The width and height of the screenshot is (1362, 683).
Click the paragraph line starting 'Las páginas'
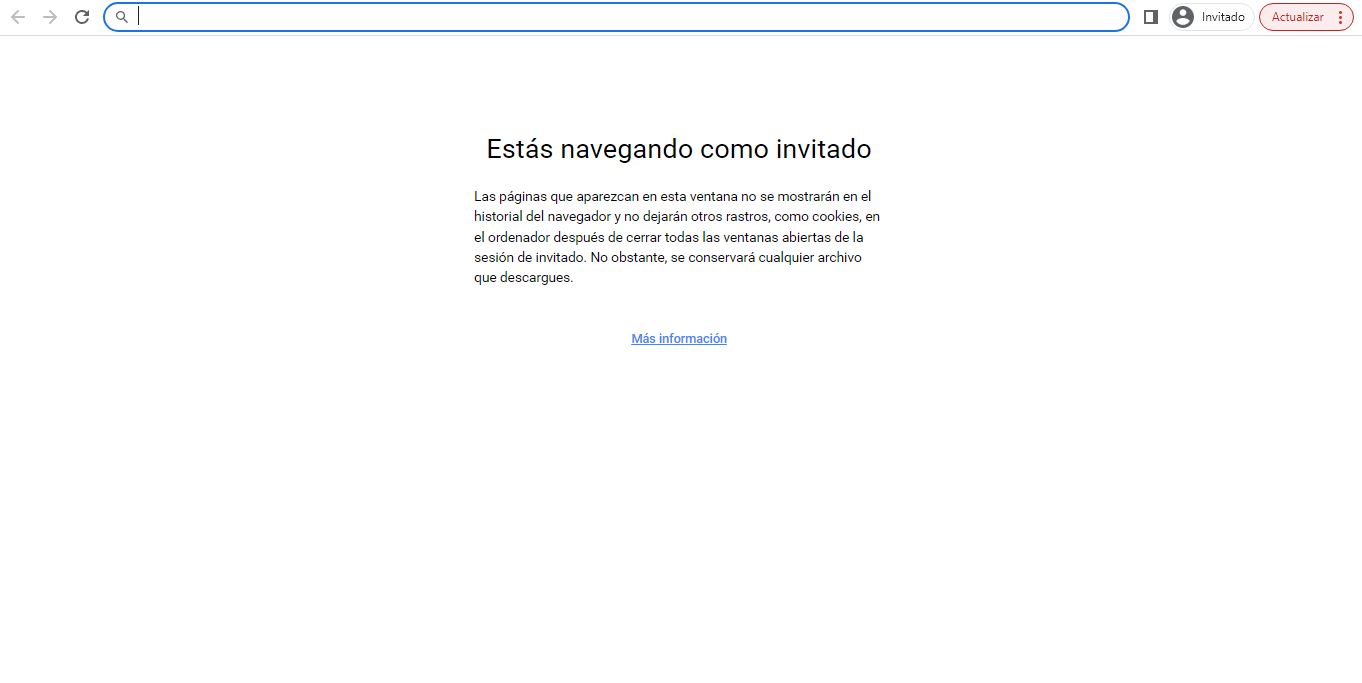672,197
